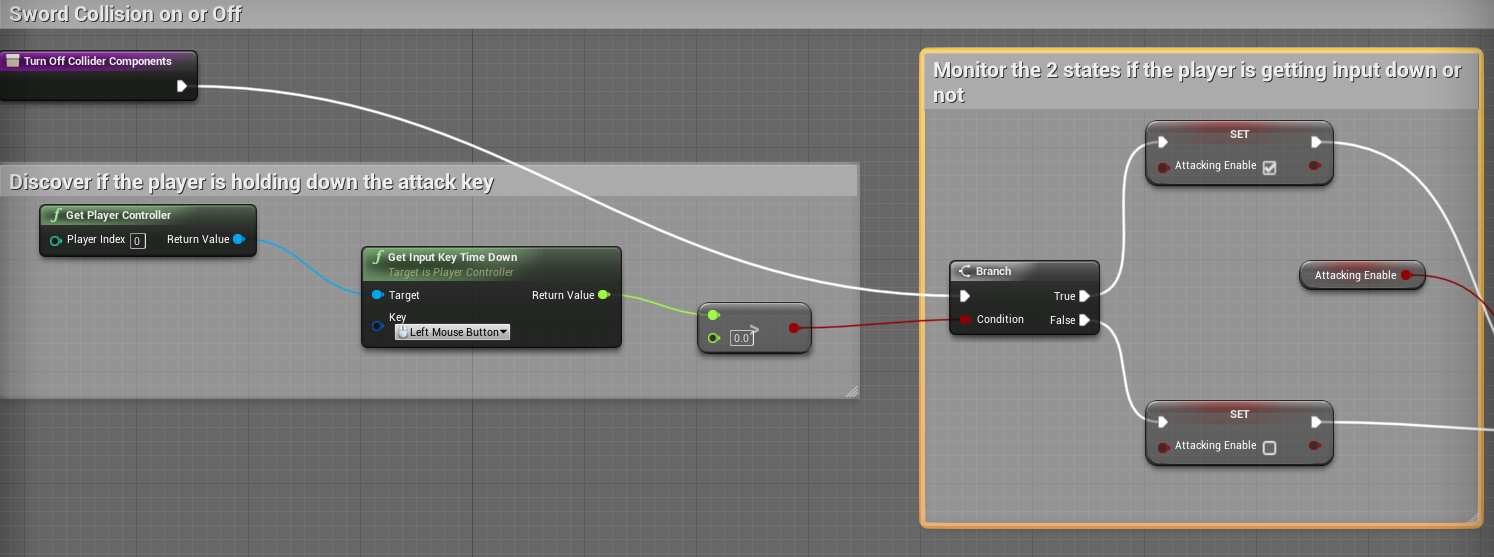1494x557 pixels.
Task: Uncheck Attacking Enable in the upper SET node
Action: (1269, 167)
